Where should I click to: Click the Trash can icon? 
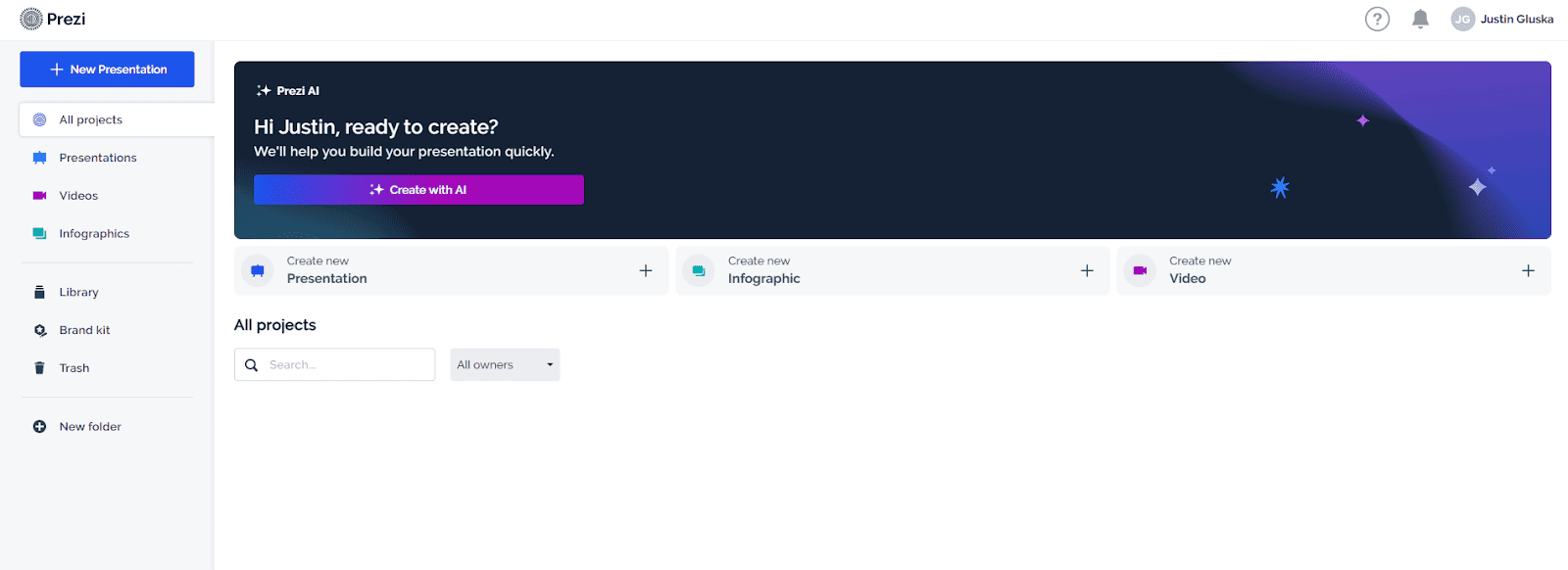tap(39, 368)
